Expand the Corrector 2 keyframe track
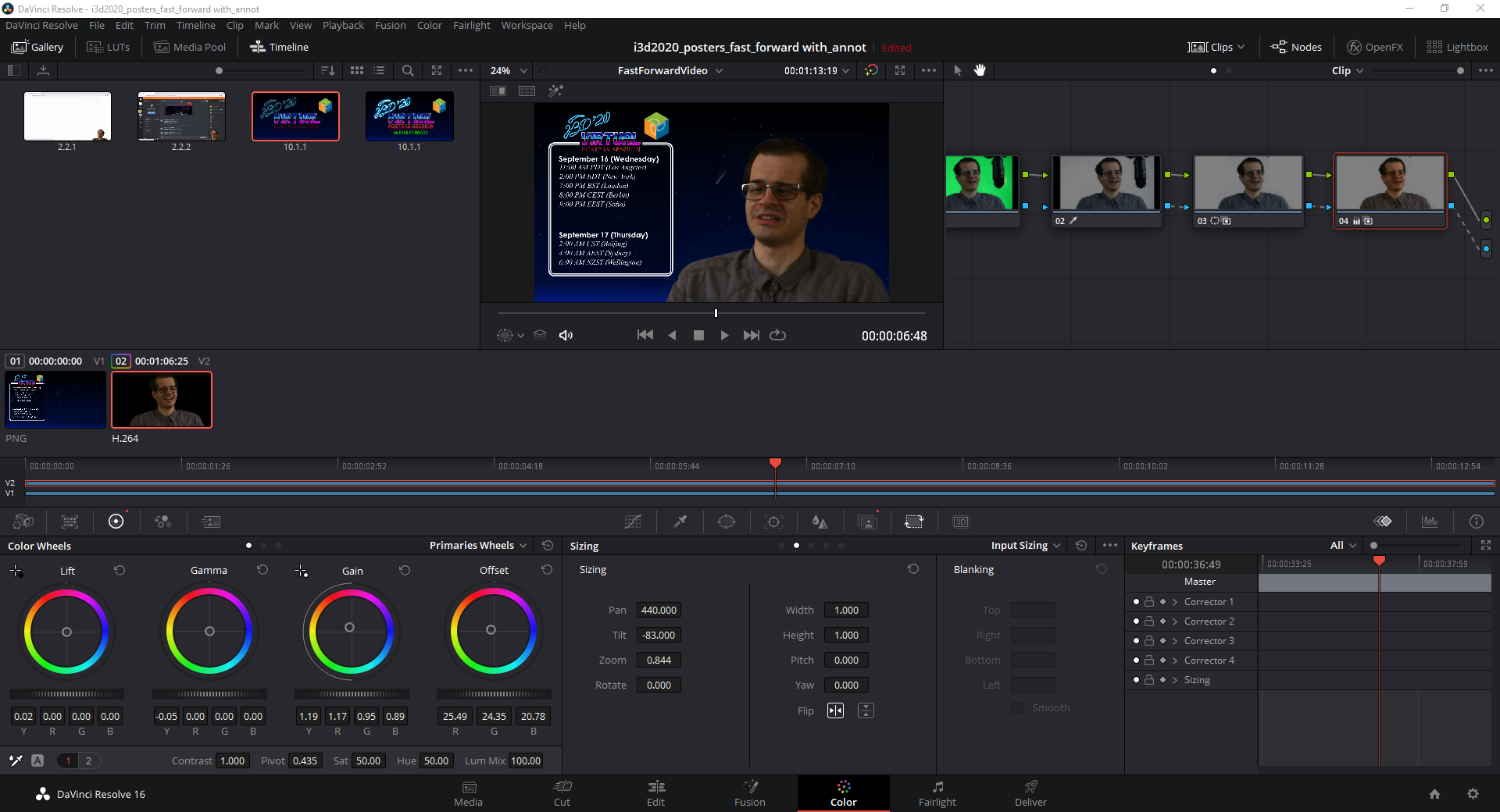This screenshot has height=812, width=1500. pos(1174,621)
